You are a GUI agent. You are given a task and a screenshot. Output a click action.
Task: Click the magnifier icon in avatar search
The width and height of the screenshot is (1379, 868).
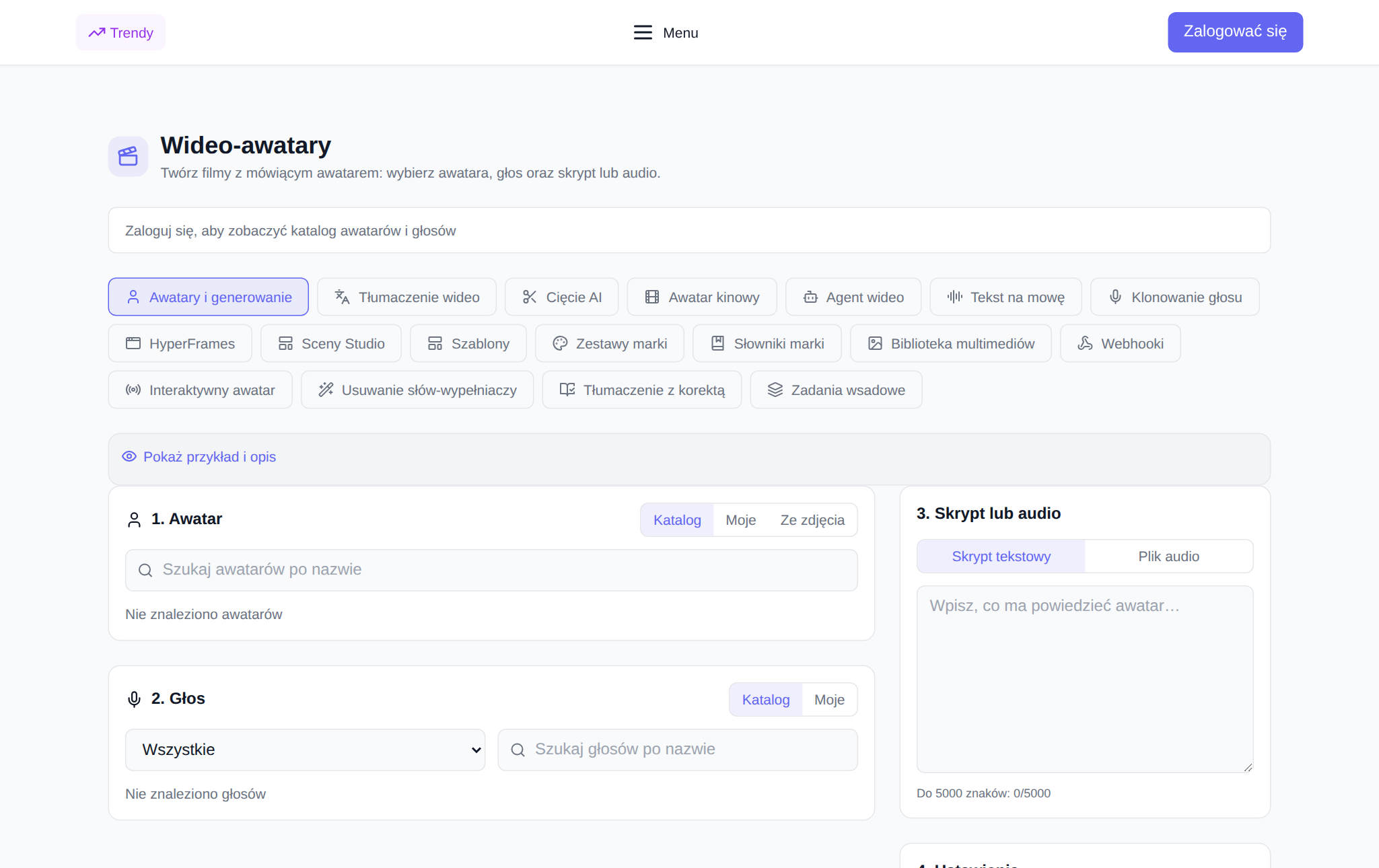tap(145, 570)
